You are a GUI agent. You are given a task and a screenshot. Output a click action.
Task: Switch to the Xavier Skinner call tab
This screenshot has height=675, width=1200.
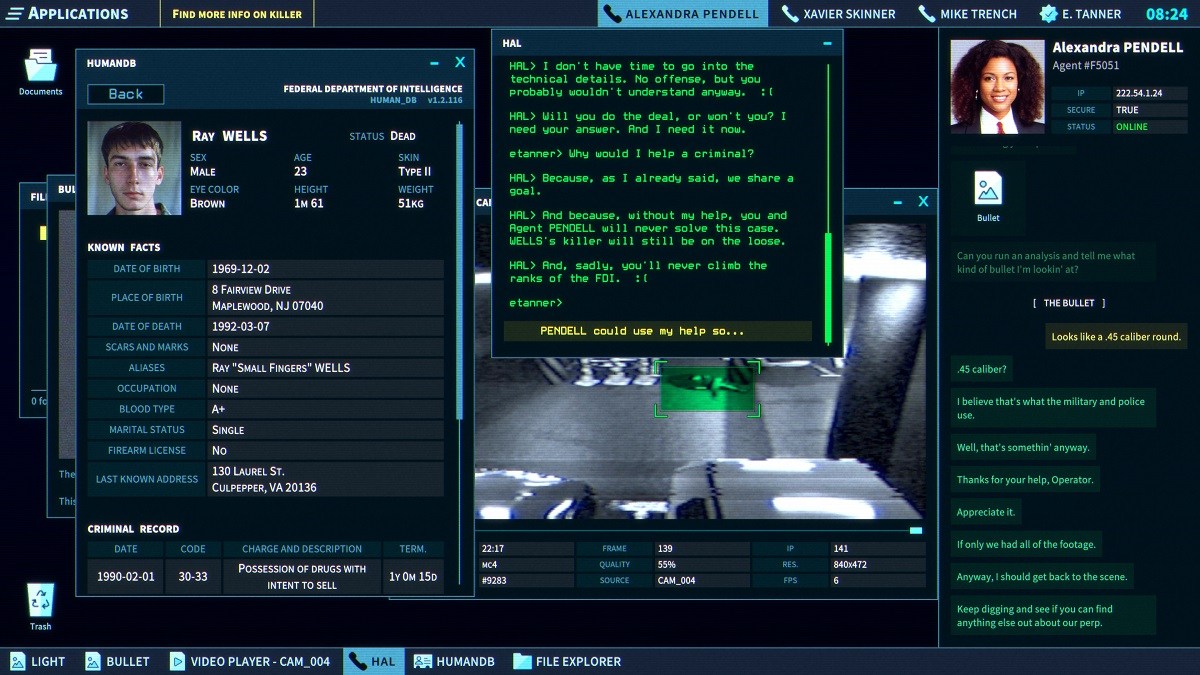tap(840, 14)
